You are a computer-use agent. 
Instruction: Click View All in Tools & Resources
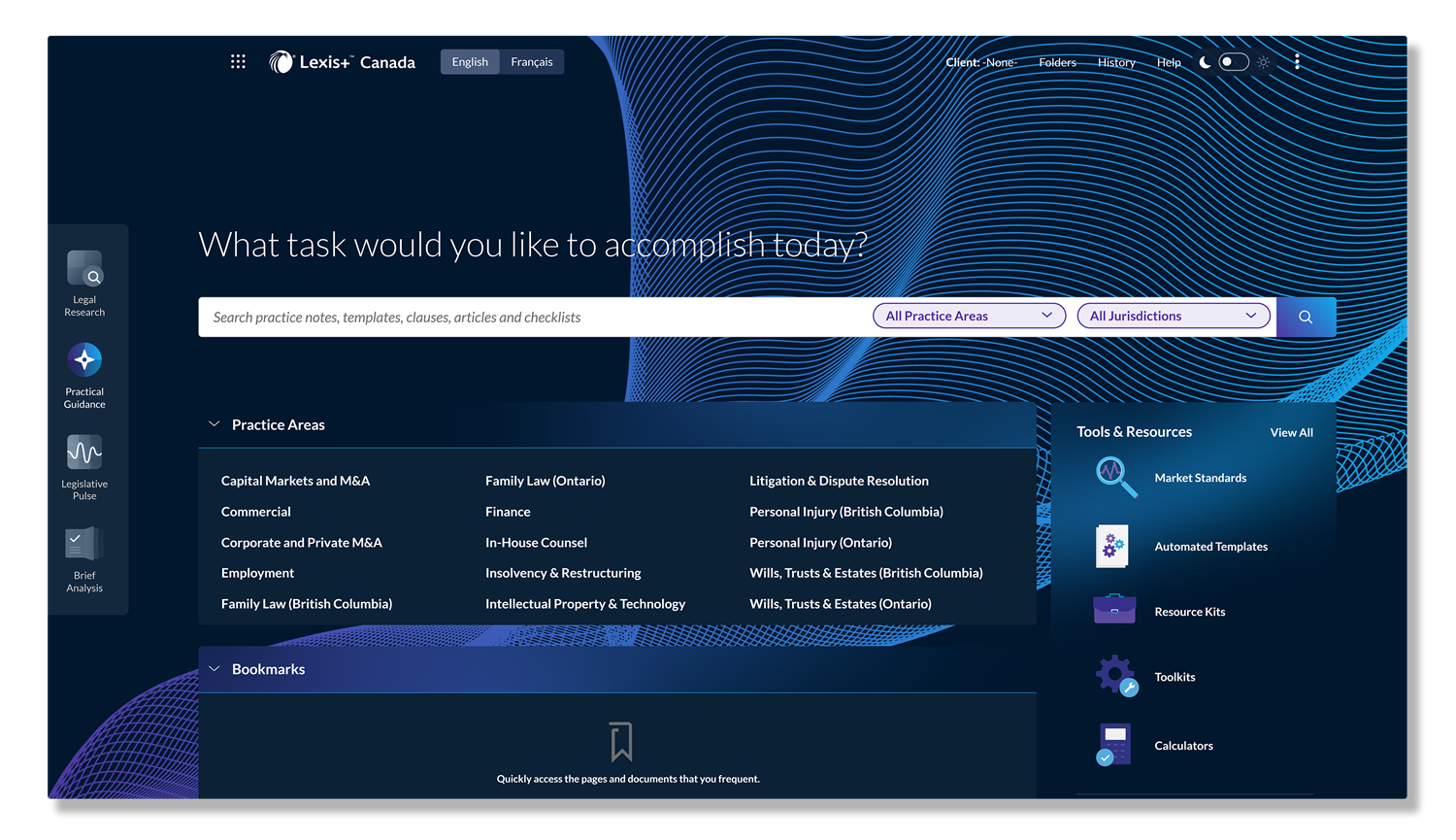click(1291, 432)
